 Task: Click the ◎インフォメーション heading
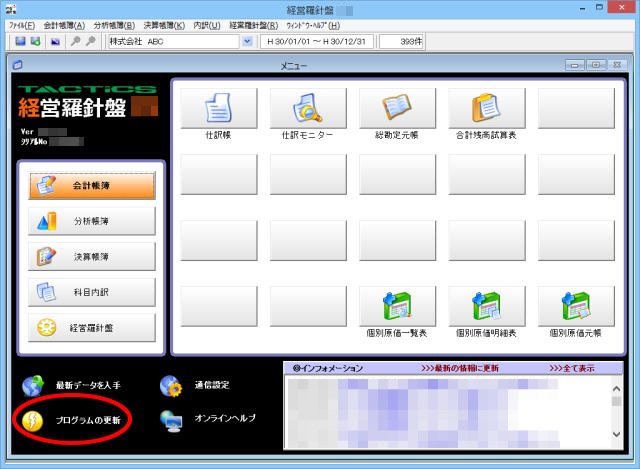pos(328,368)
